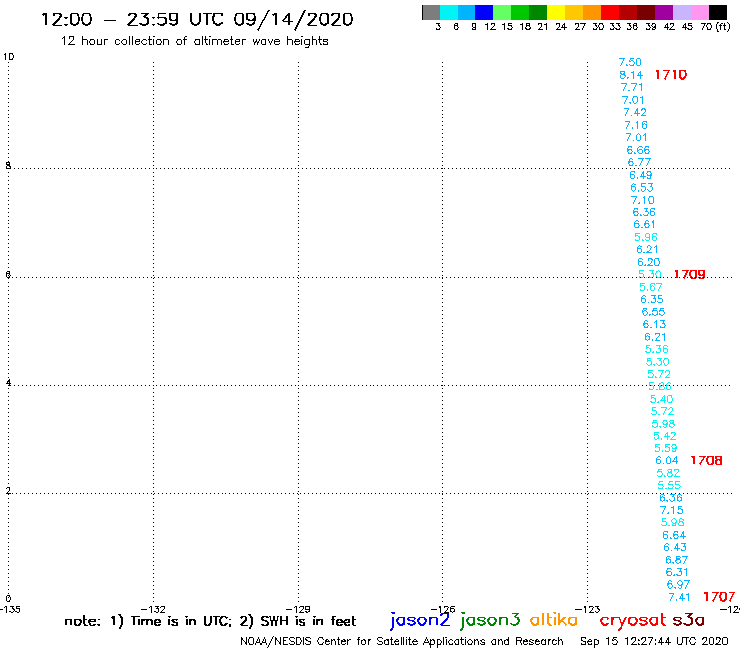
Task: Click the gray swatch in the color scale
Action: tap(431, 12)
